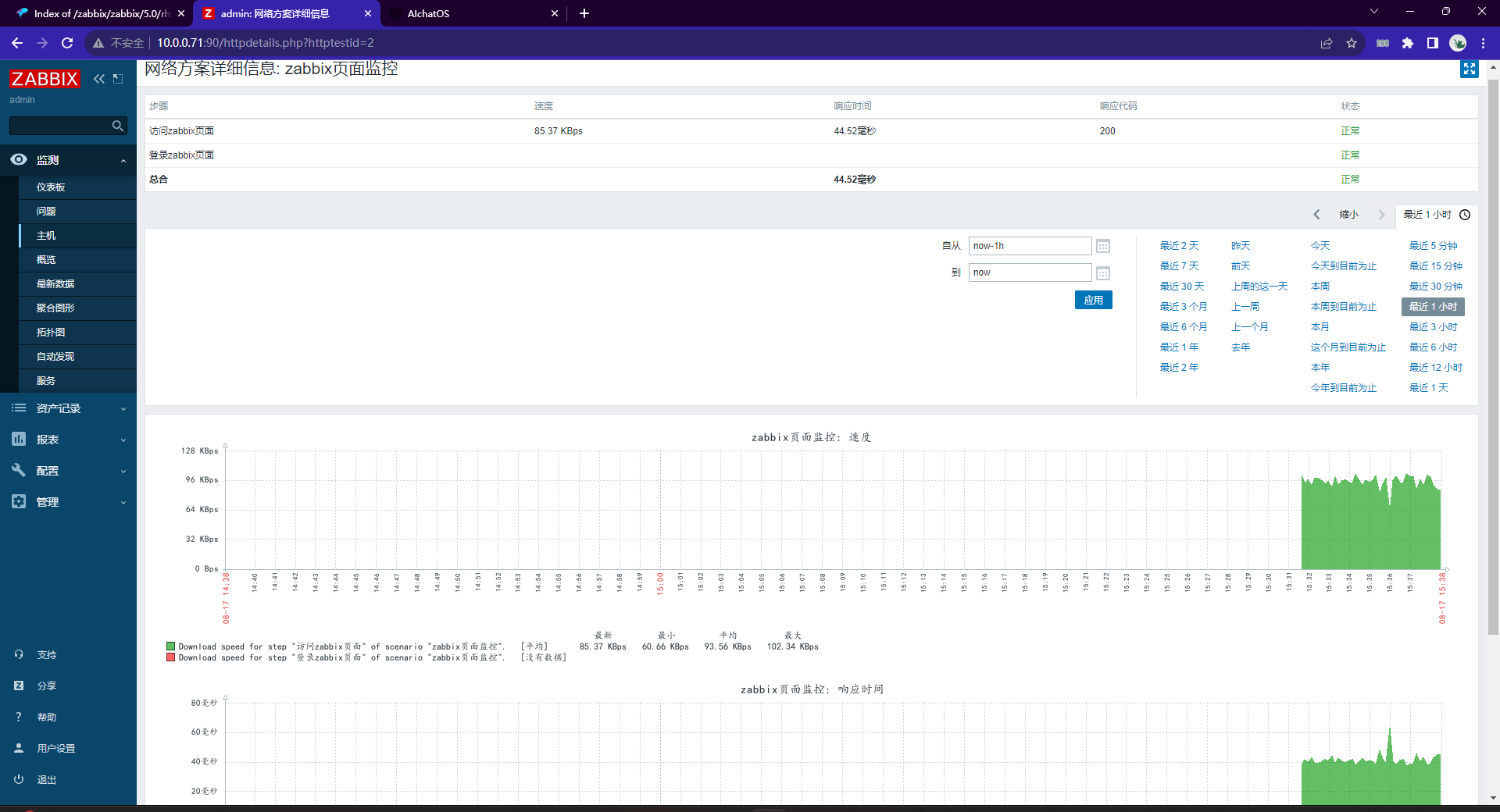Expand the 管理 menu section
Viewport: 1500px width, 812px height.
(x=123, y=502)
